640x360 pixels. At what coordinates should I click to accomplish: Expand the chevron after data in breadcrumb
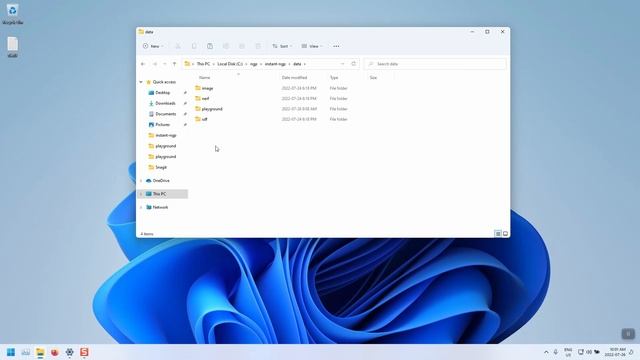point(305,64)
